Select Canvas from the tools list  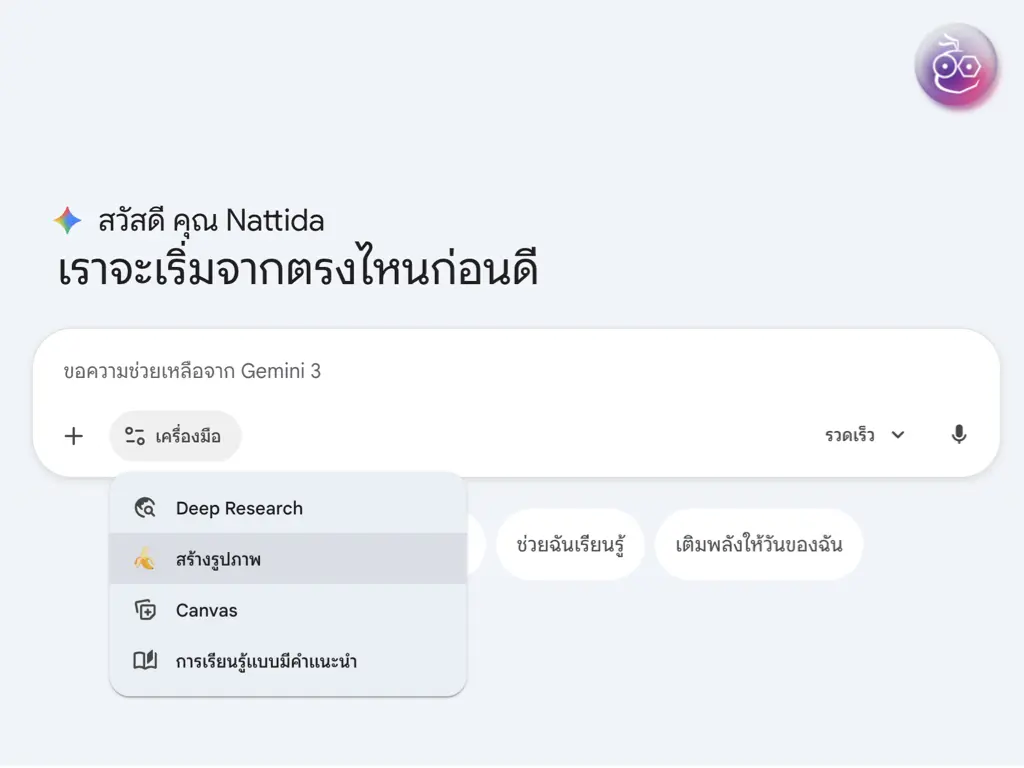click(x=207, y=610)
